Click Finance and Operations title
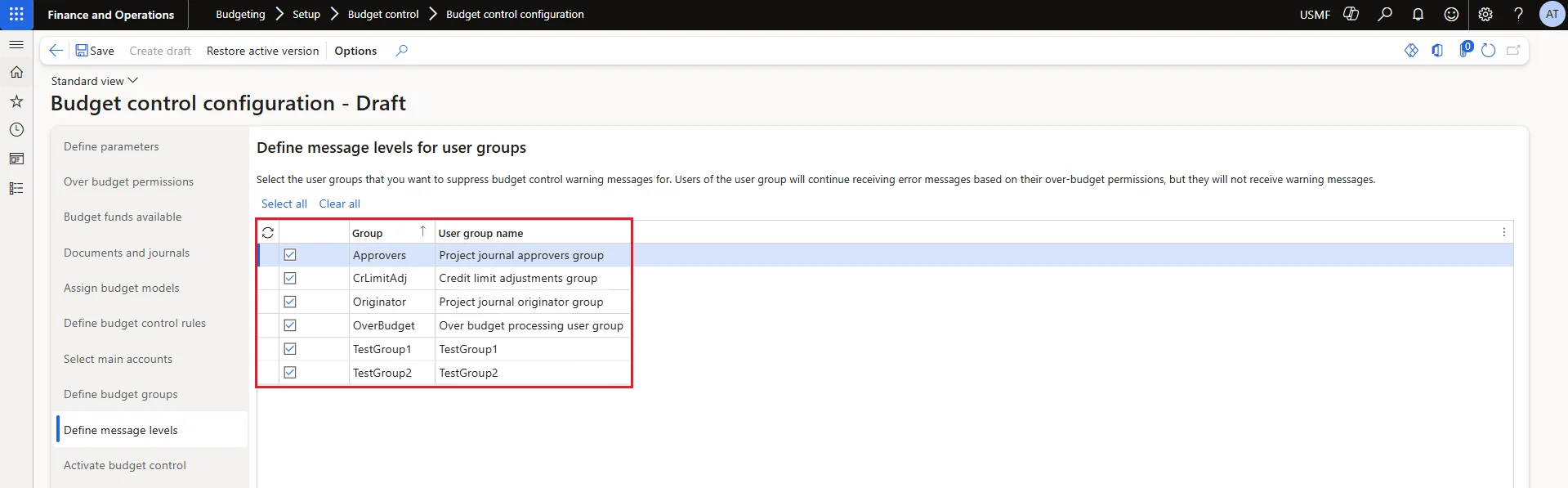The height and width of the screenshot is (488, 1568). tap(111, 15)
